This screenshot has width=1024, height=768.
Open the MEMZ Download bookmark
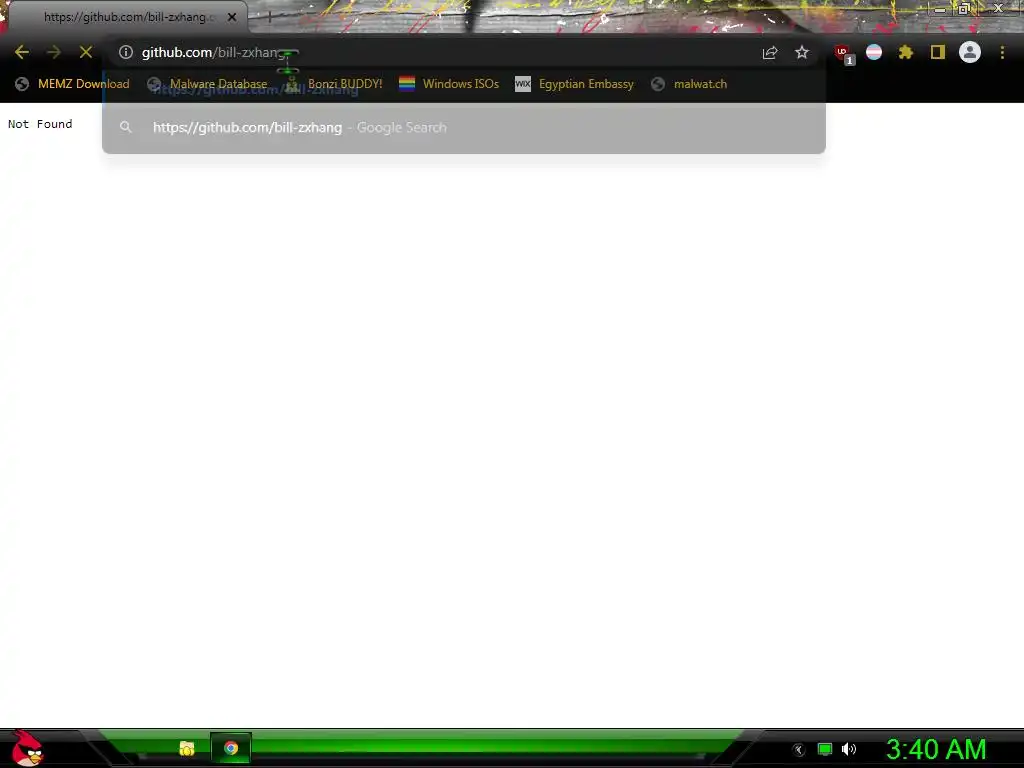point(72,84)
